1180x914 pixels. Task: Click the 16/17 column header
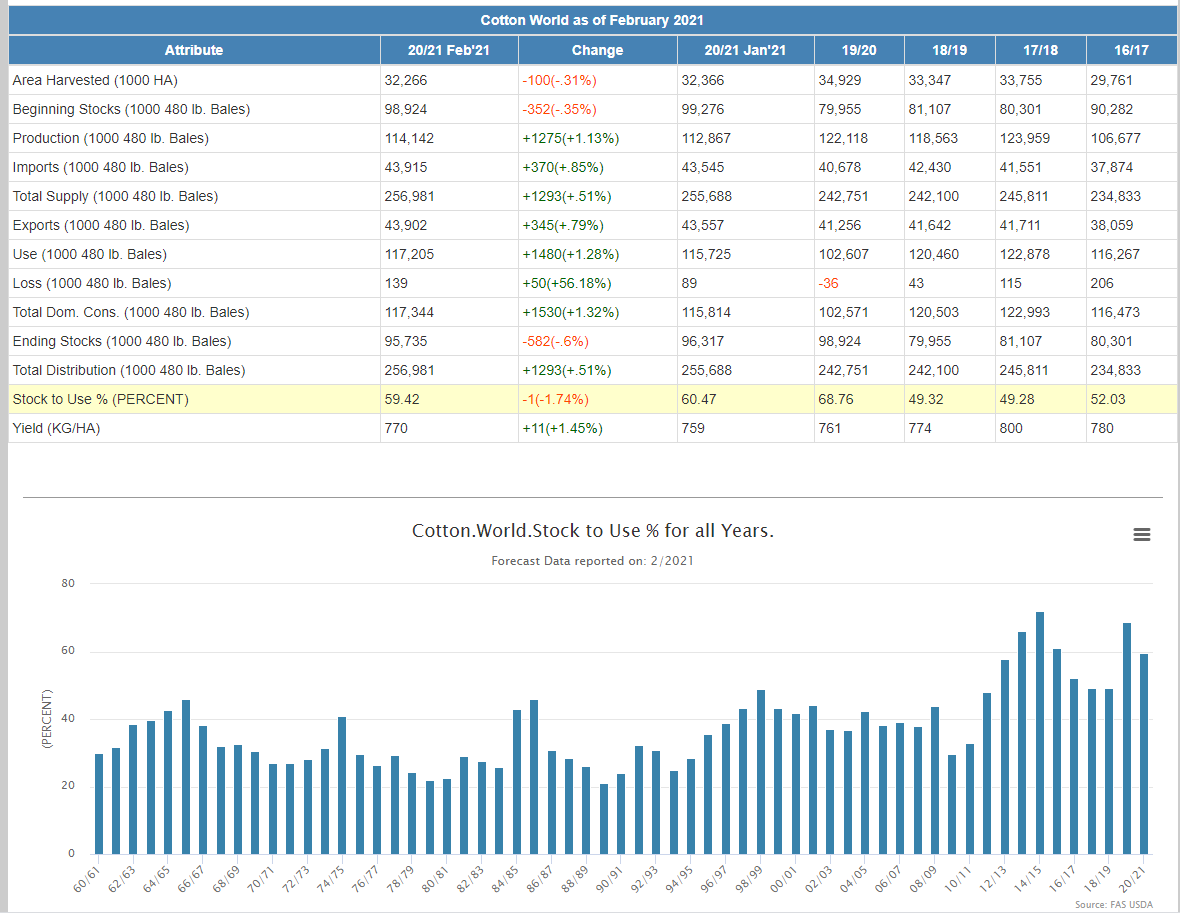pos(1130,50)
